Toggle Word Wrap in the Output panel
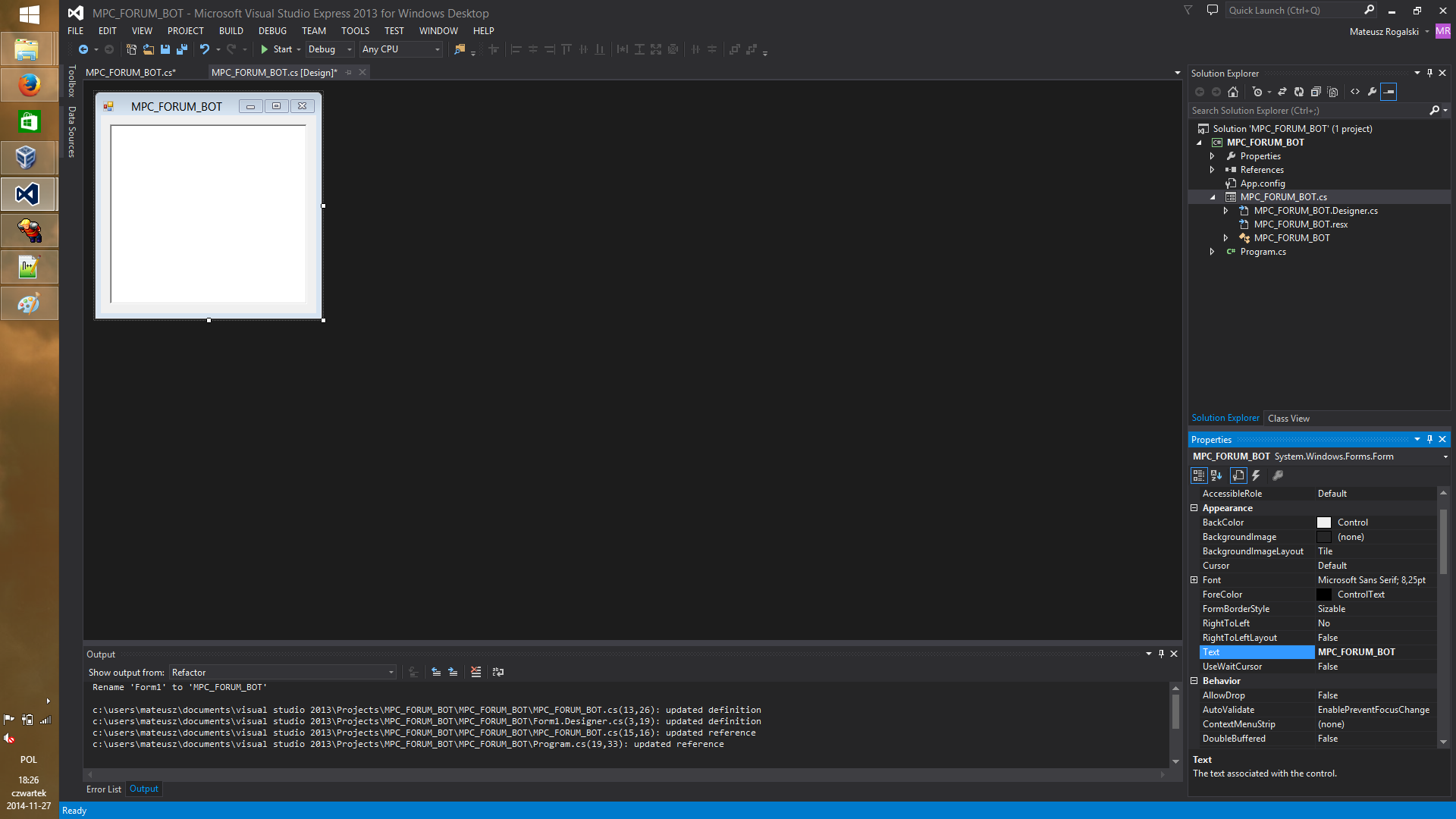1456x819 pixels. tap(498, 672)
